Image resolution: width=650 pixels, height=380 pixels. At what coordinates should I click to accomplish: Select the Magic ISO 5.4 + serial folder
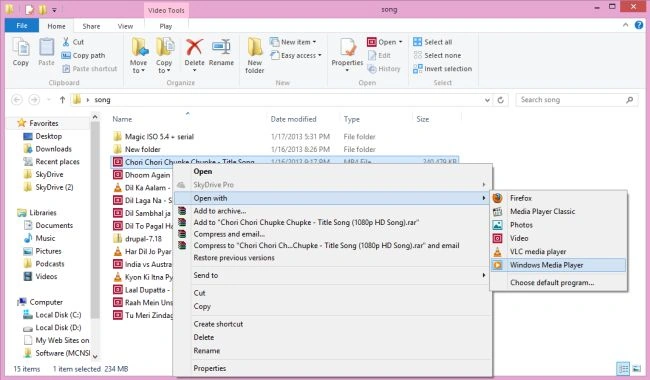pos(159,136)
